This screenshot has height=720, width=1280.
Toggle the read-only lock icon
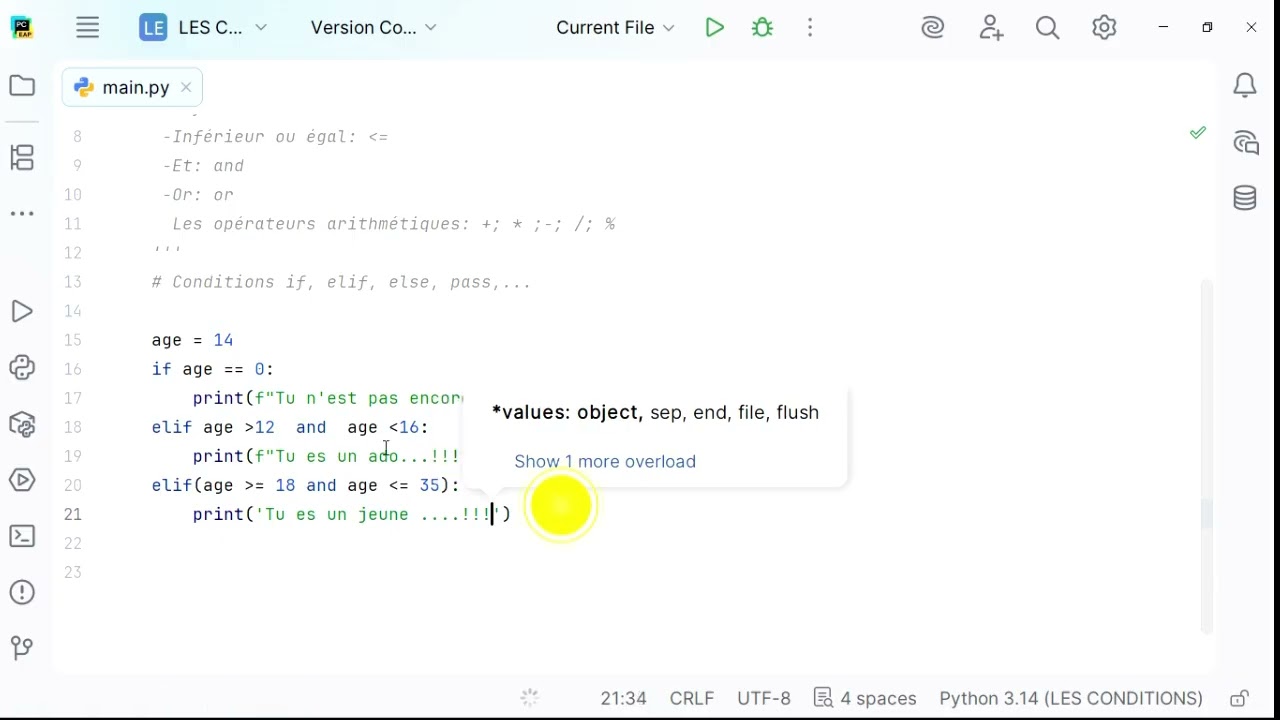pos(1239,698)
